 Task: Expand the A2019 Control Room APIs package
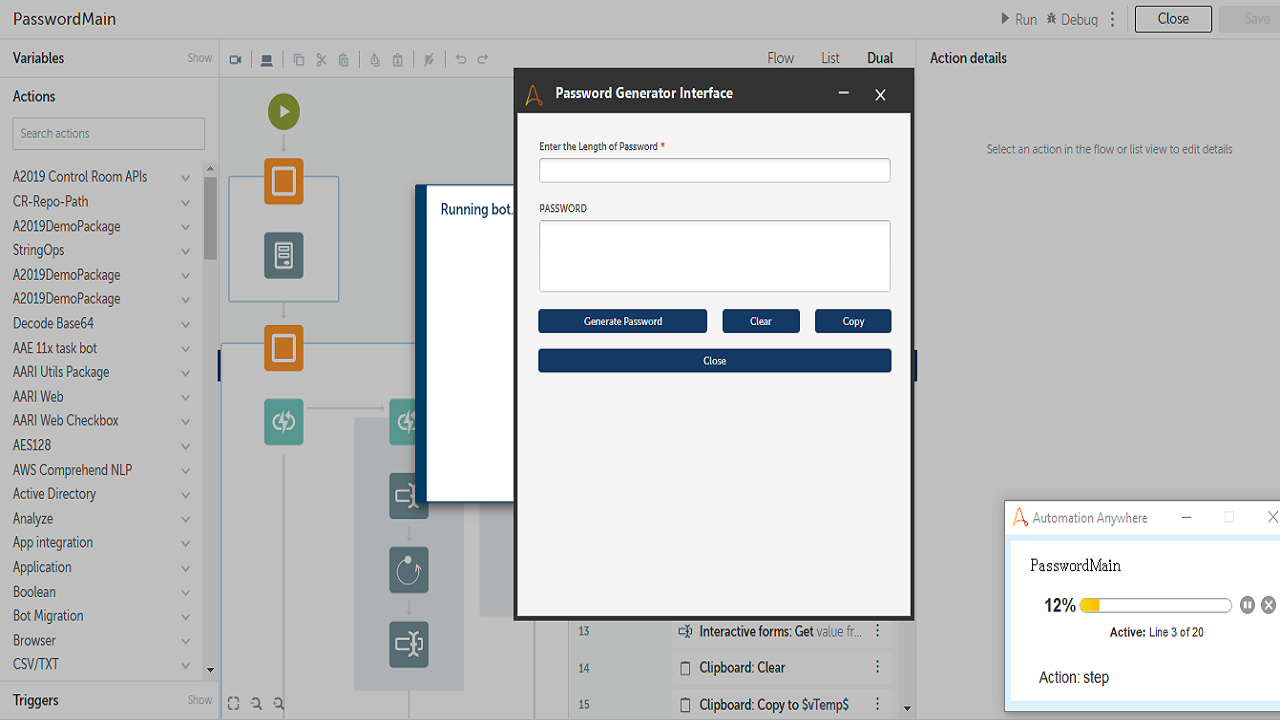pos(185,177)
